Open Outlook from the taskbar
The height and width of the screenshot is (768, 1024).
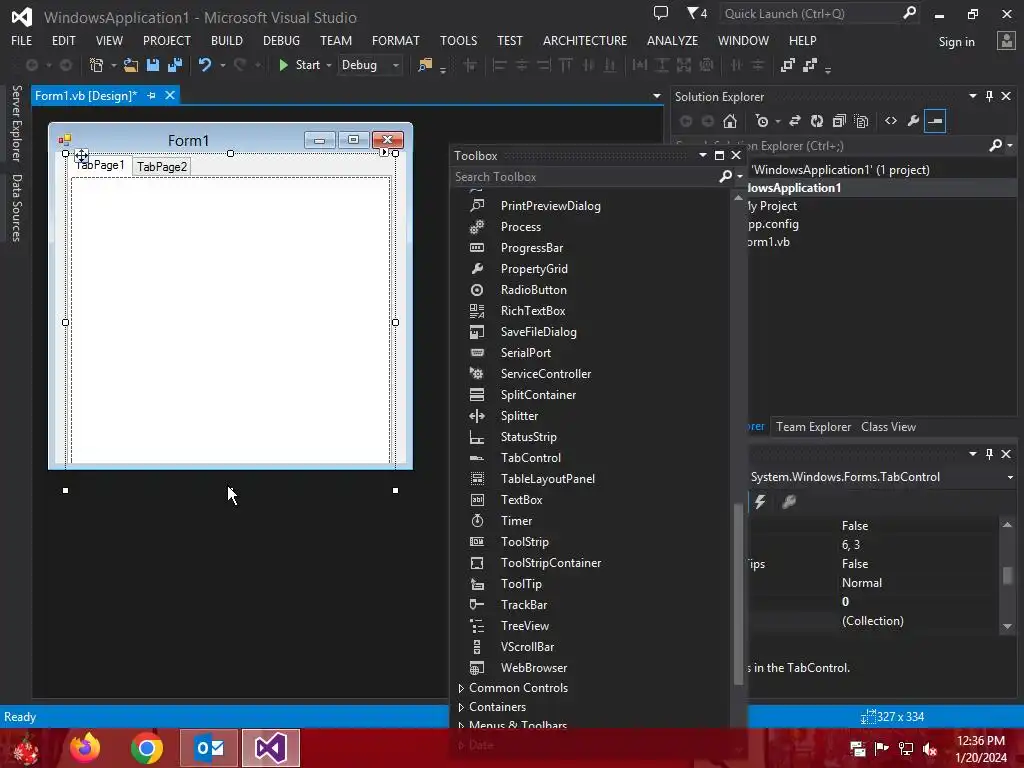pyautogui.click(x=210, y=748)
